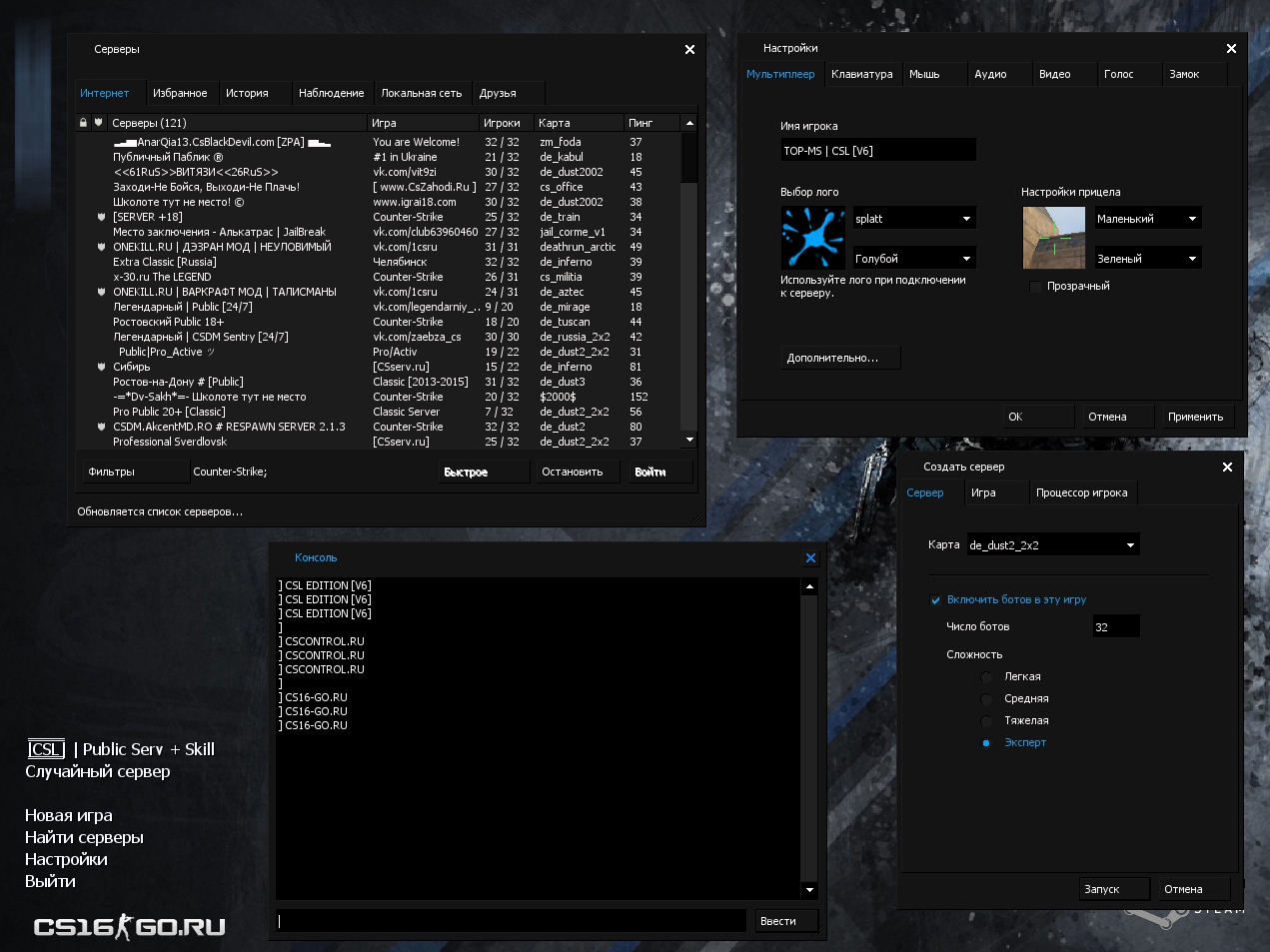
Task: Open the Наблюдение tab
Action: pyautogui.click(x=331, y=93)
